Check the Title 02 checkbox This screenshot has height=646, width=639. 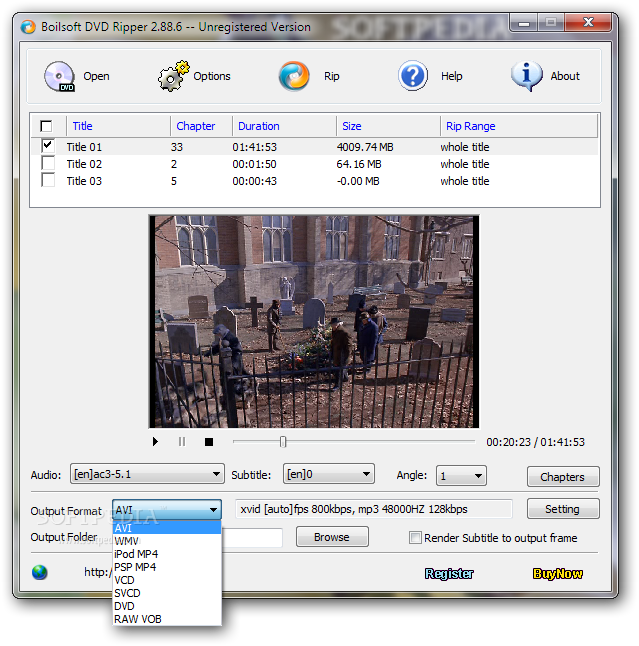pyautogui.click(x=48, y=163)
